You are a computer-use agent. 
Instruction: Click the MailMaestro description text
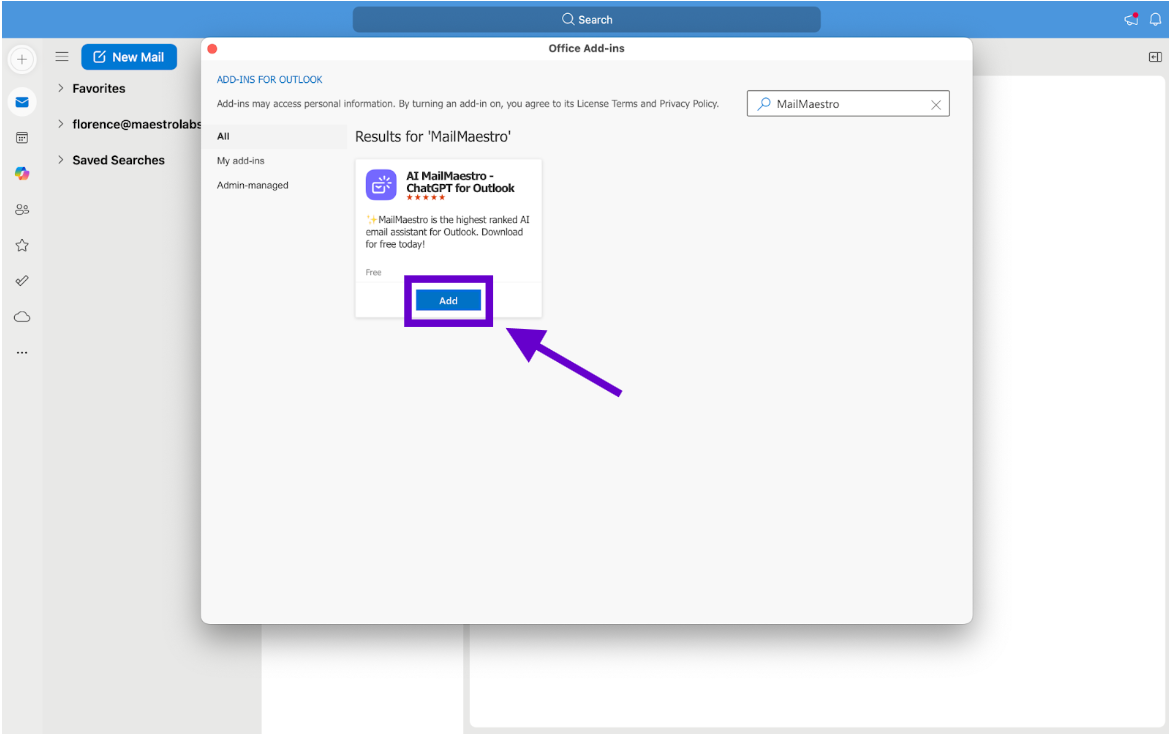(447, 232)
